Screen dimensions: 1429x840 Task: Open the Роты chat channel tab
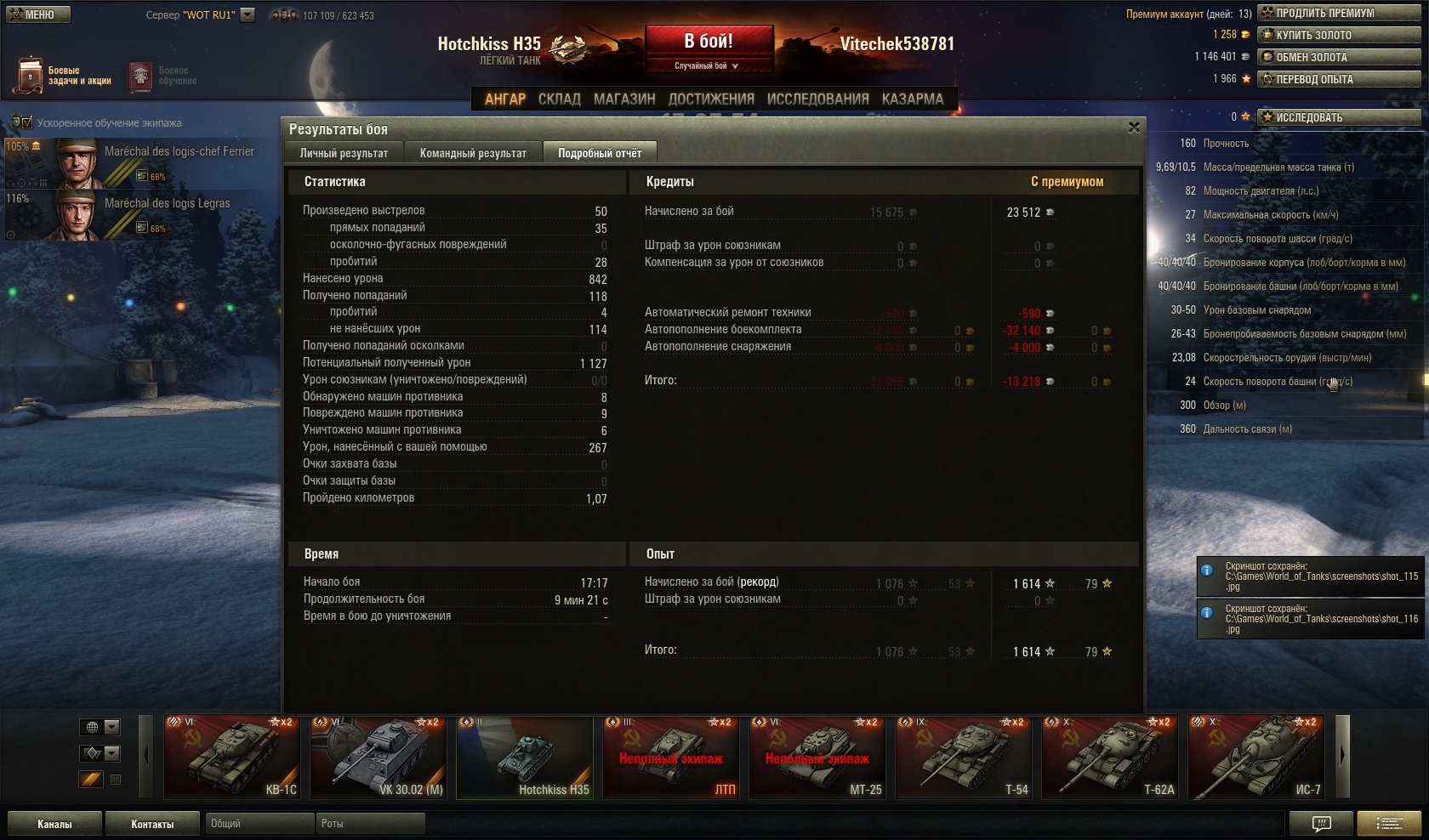tap(370, 824)
